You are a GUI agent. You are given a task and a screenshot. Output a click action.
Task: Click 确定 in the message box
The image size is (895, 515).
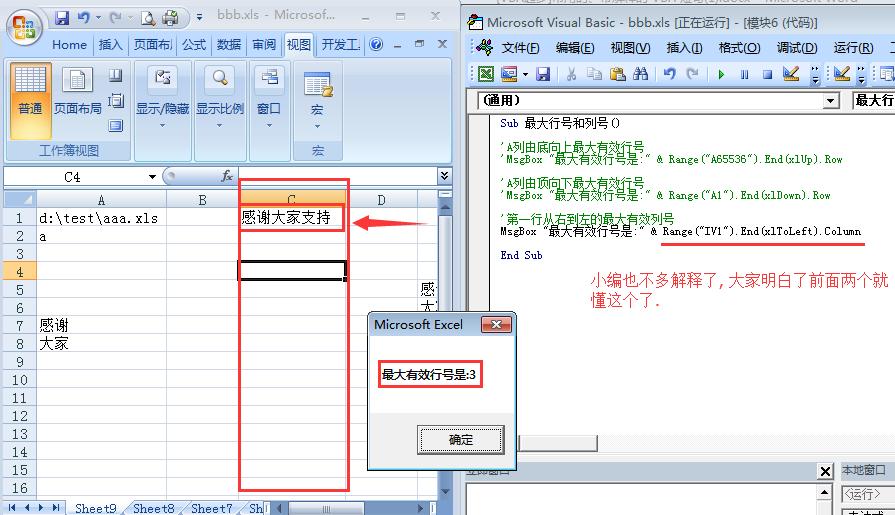461,440
